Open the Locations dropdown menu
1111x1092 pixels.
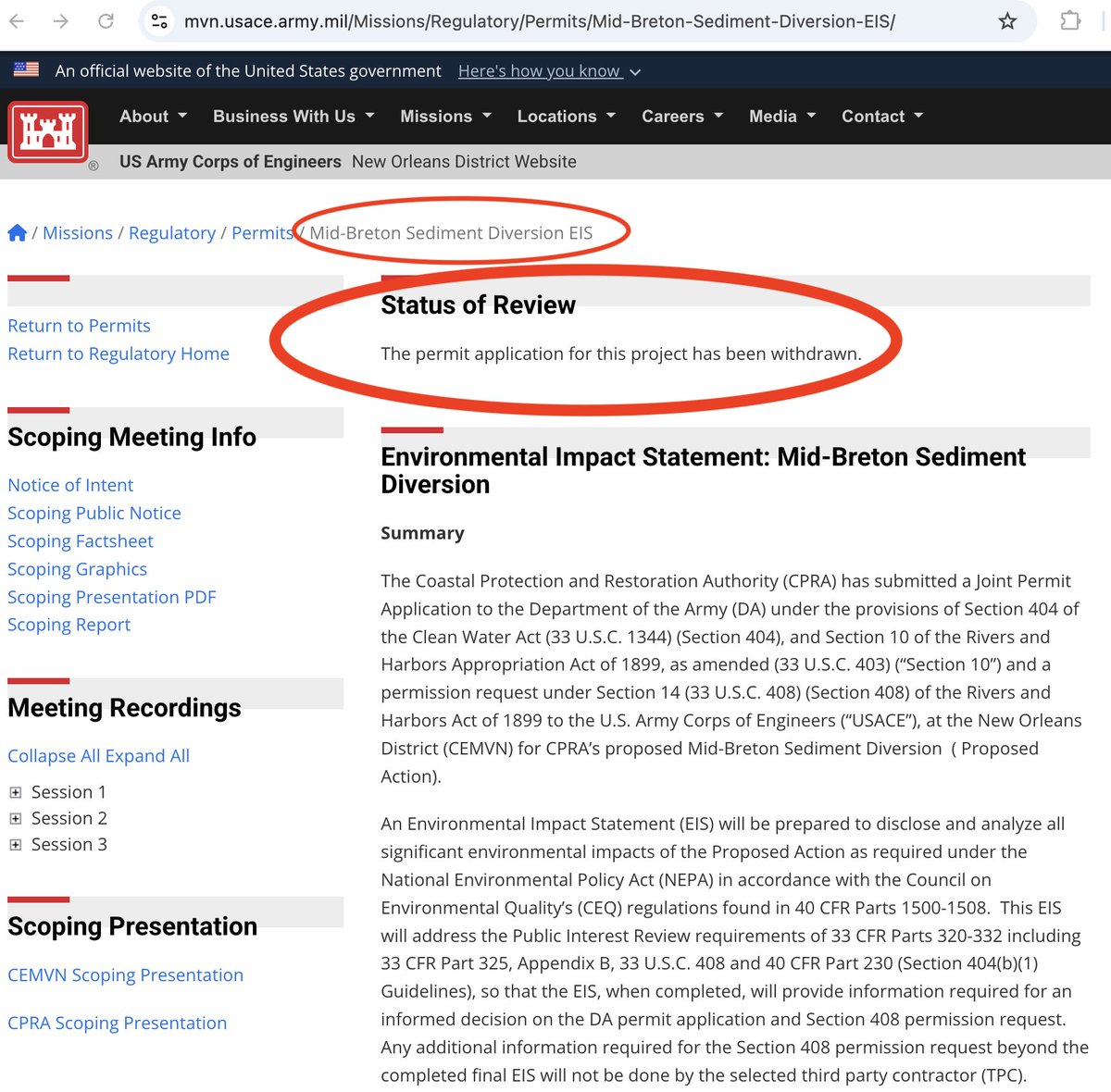coord(566,117)
